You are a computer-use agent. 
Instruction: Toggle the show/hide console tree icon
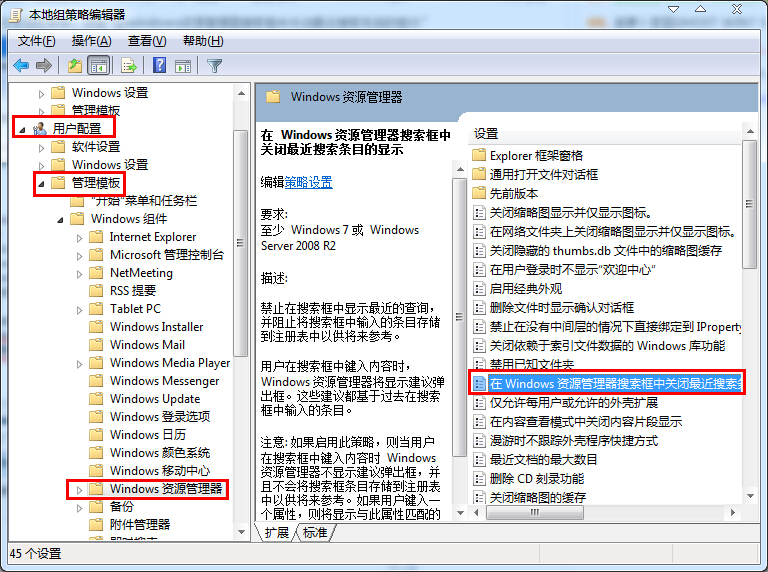pos(99,66)
